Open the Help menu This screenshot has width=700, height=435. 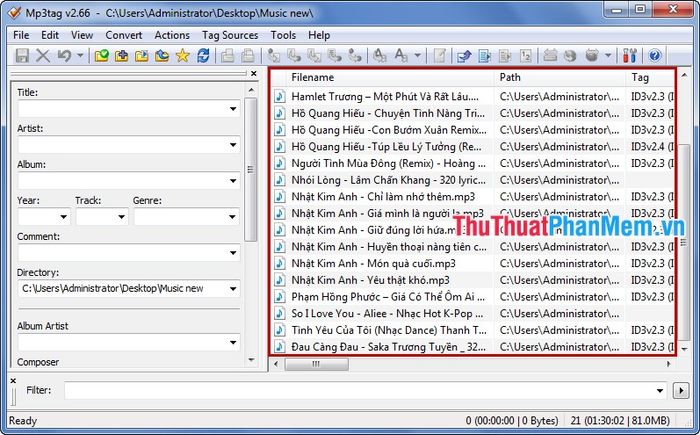pos(319,35)
